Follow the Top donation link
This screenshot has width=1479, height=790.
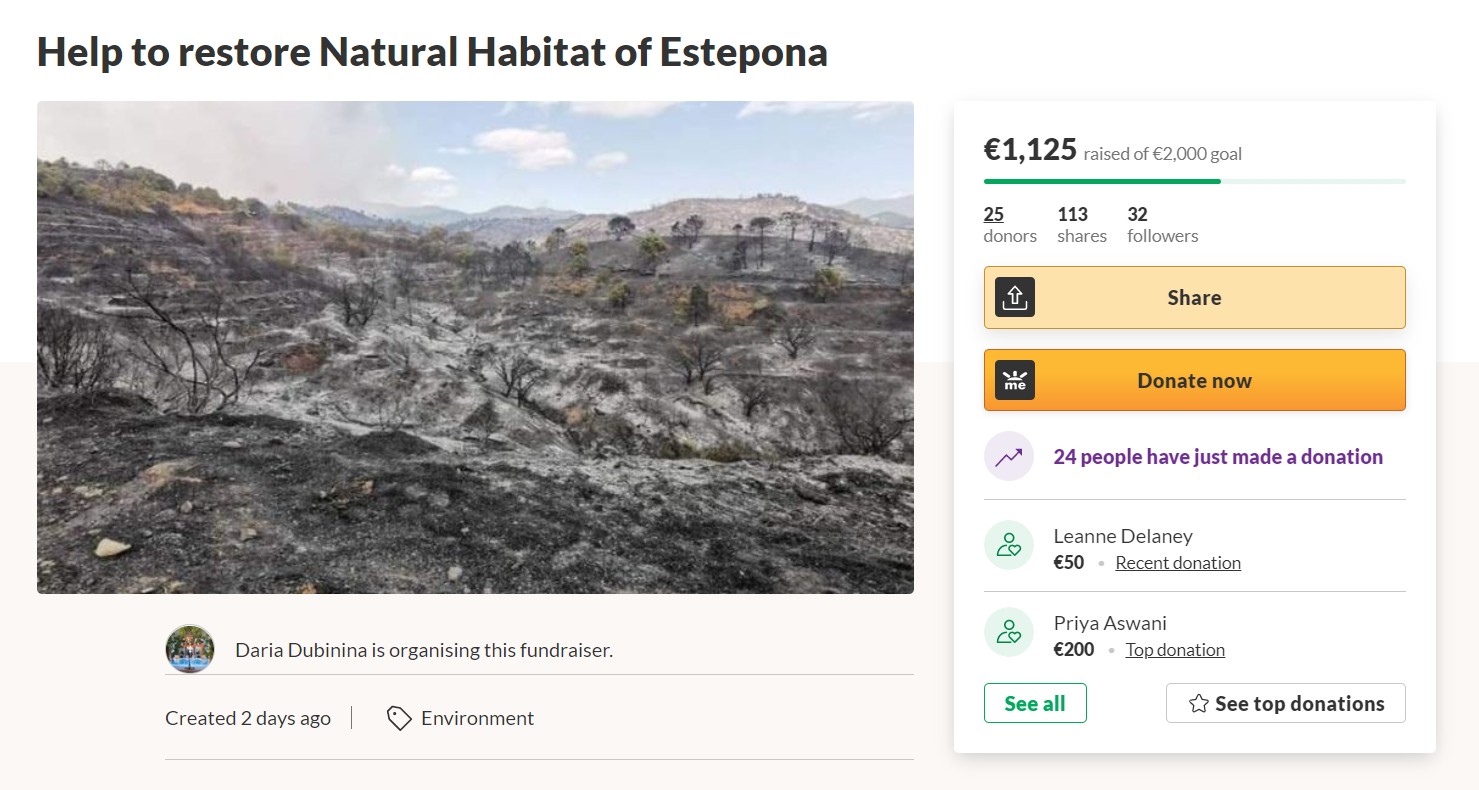tap(1175, 650)
